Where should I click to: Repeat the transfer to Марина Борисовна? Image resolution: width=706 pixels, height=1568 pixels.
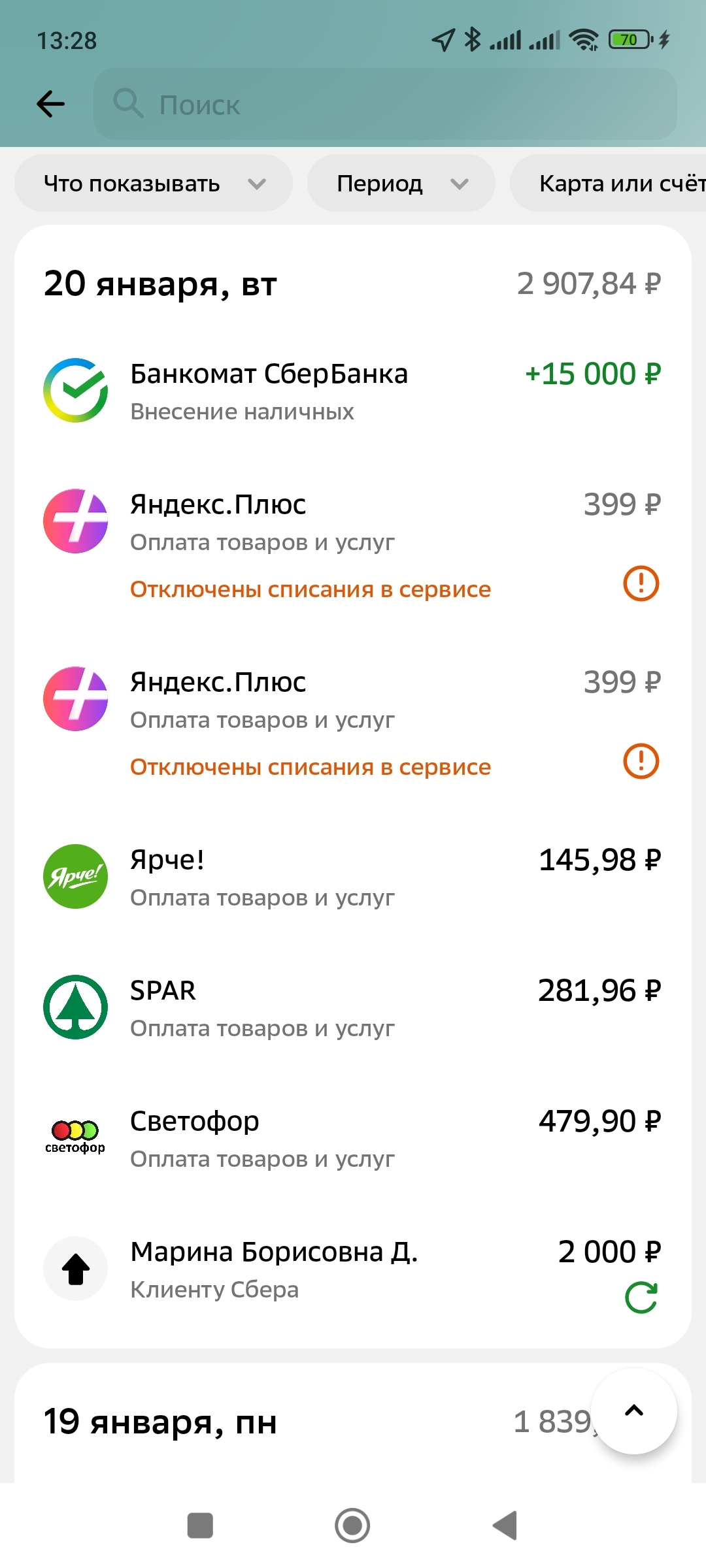pos(641,1298)
